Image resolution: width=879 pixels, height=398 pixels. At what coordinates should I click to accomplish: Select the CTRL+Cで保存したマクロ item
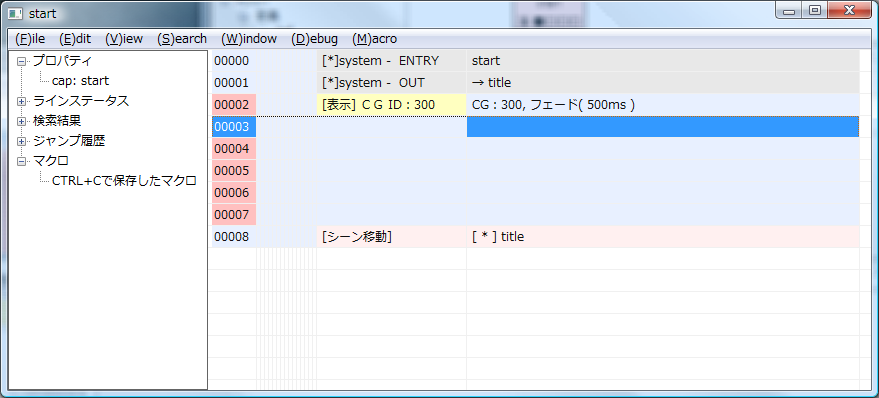tap(124, 181)
